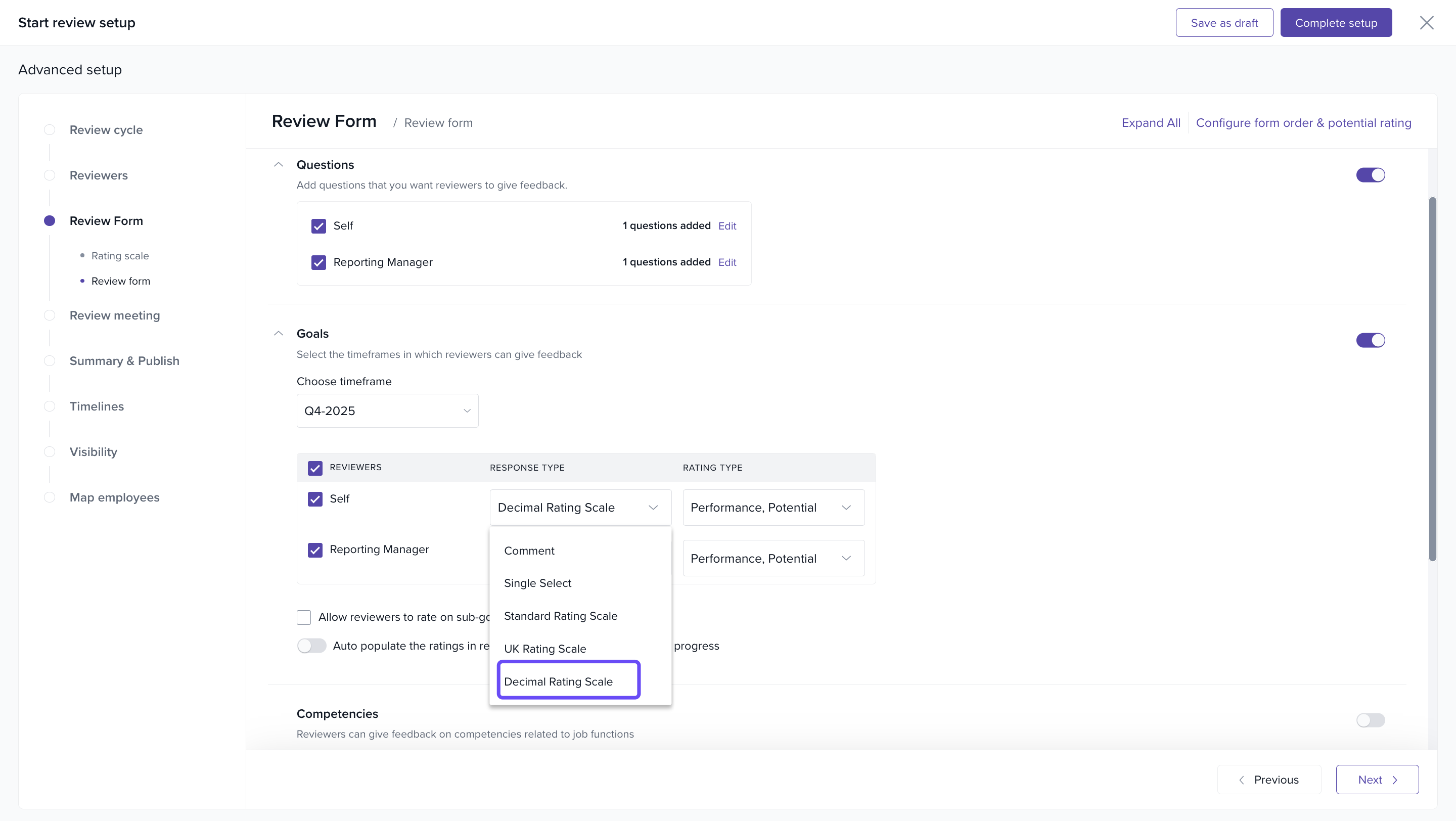
Task: Click the Complete setup button
Action: coord(1336,23)
